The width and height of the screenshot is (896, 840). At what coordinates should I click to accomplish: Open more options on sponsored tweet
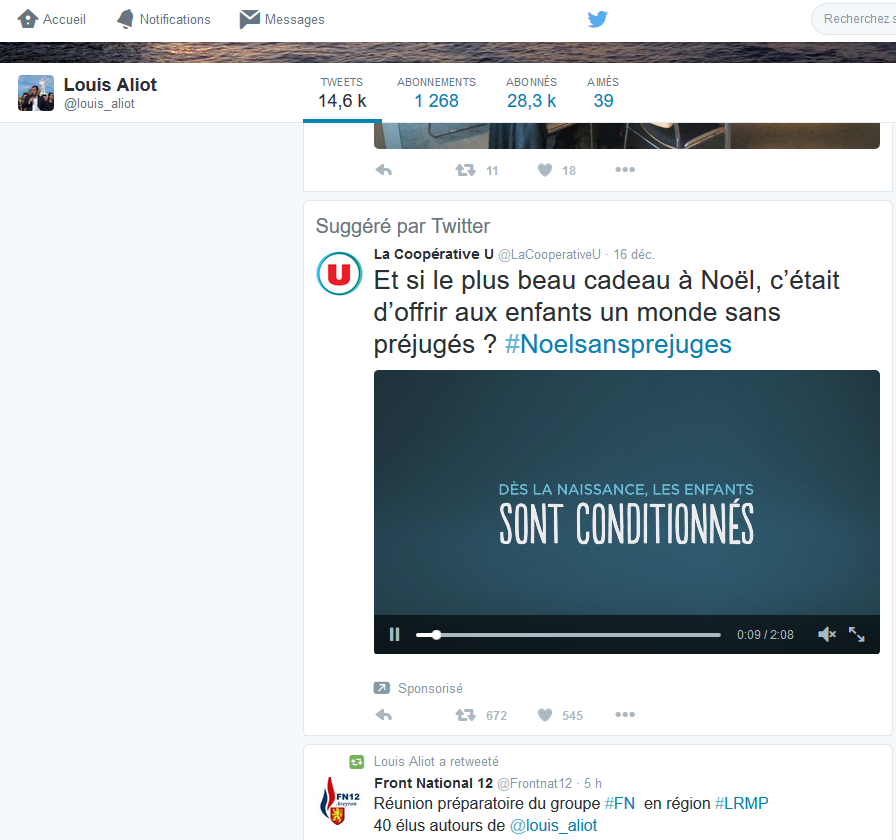625,715
